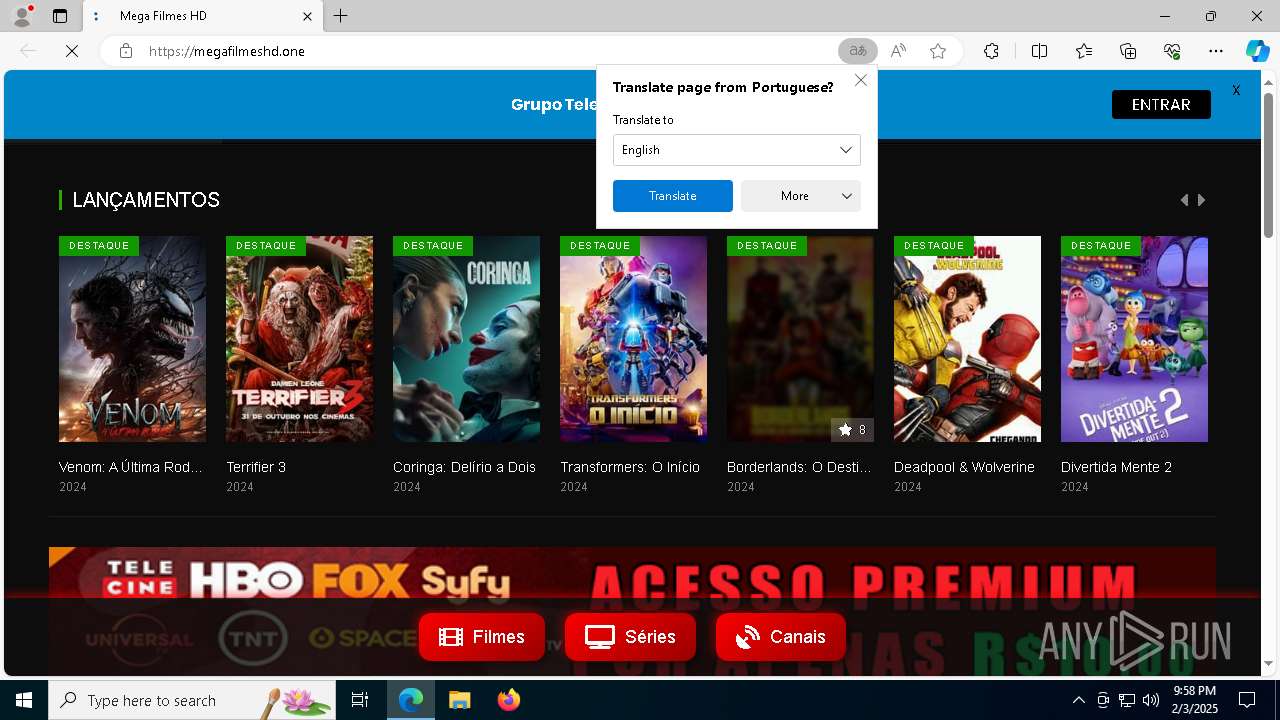The height and width of the screenshot is (720, 1280).
Task: Add page to favorites star
Action: click(938, 51)
